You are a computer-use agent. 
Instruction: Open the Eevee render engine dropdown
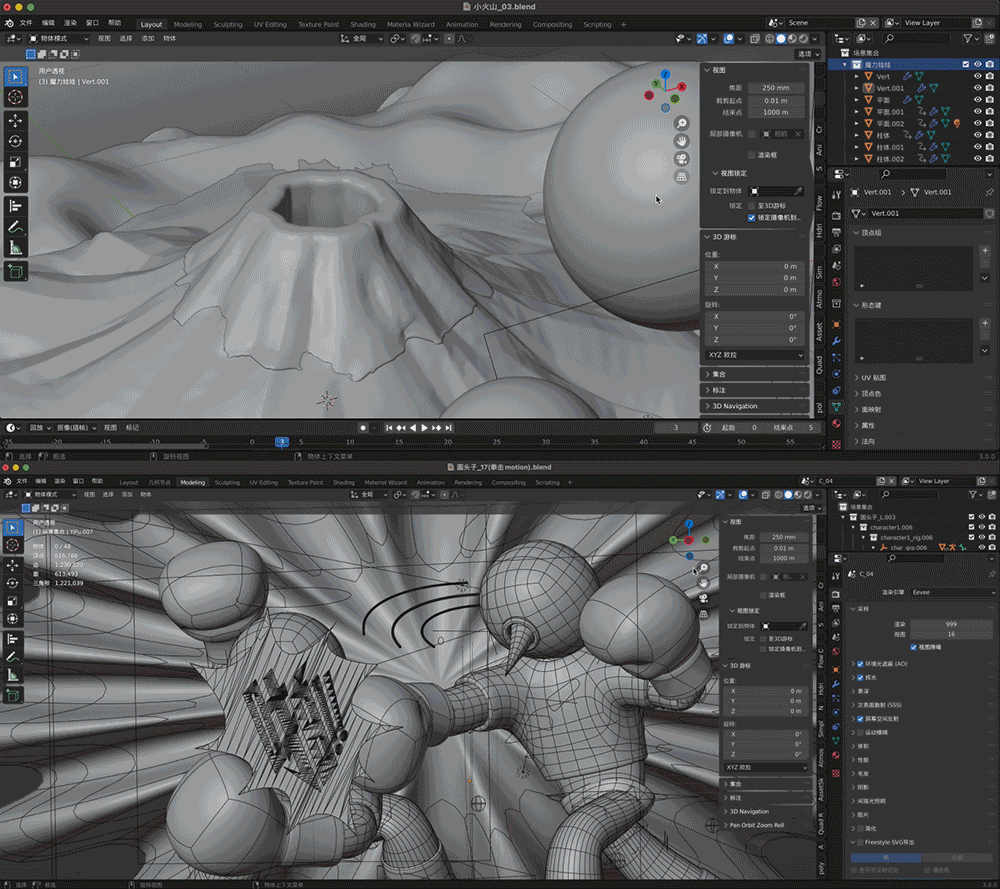953,592
